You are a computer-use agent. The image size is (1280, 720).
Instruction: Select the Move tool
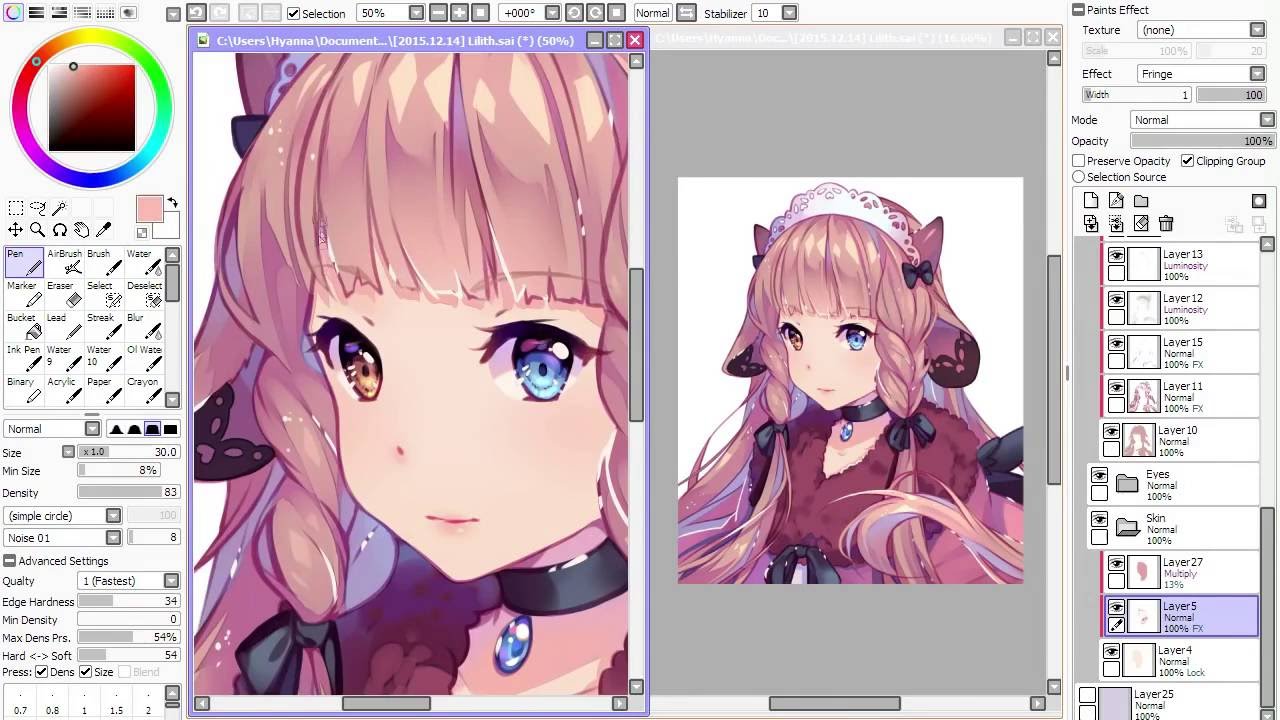pyautogui.click(x=16, y=230)
